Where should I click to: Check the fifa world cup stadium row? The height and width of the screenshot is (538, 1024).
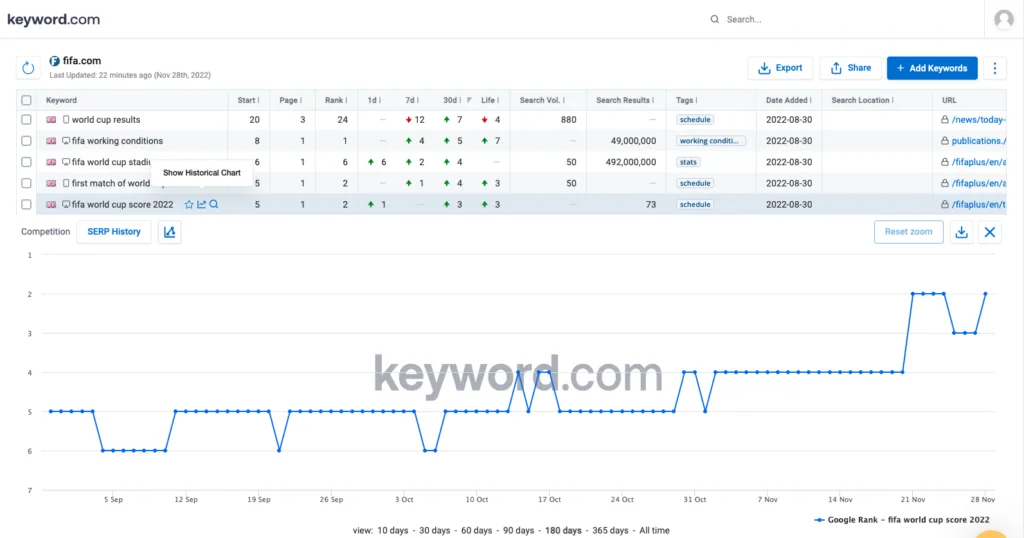pyautogui.click(x=26, y=162)
